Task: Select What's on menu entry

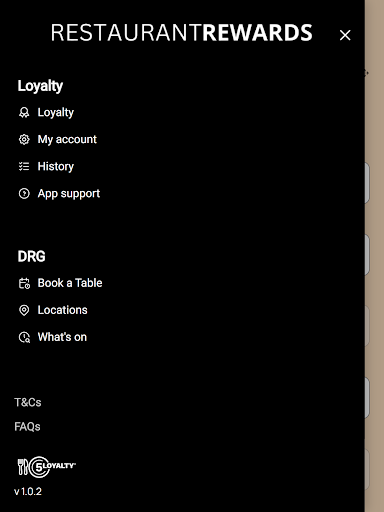Action: [62, 337]
